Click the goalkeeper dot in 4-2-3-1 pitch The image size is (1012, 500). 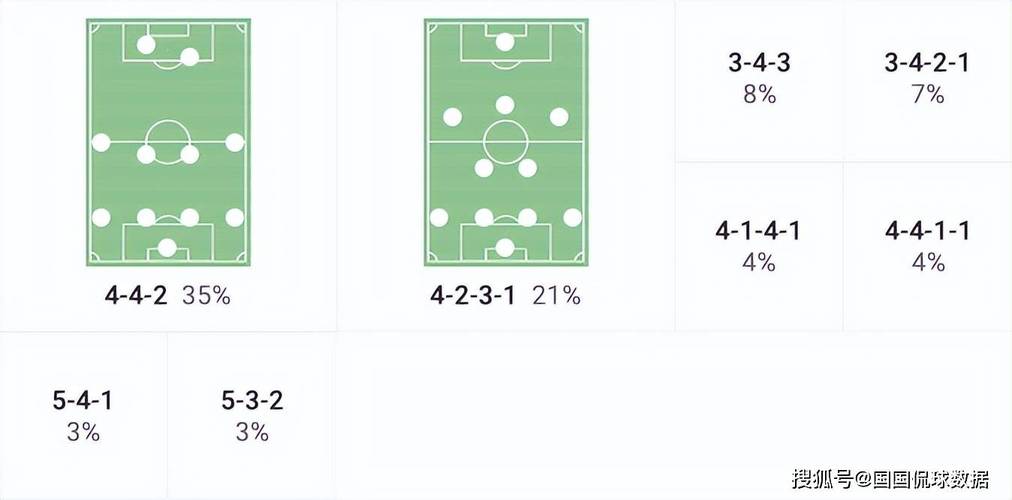[x=505, y=248]
